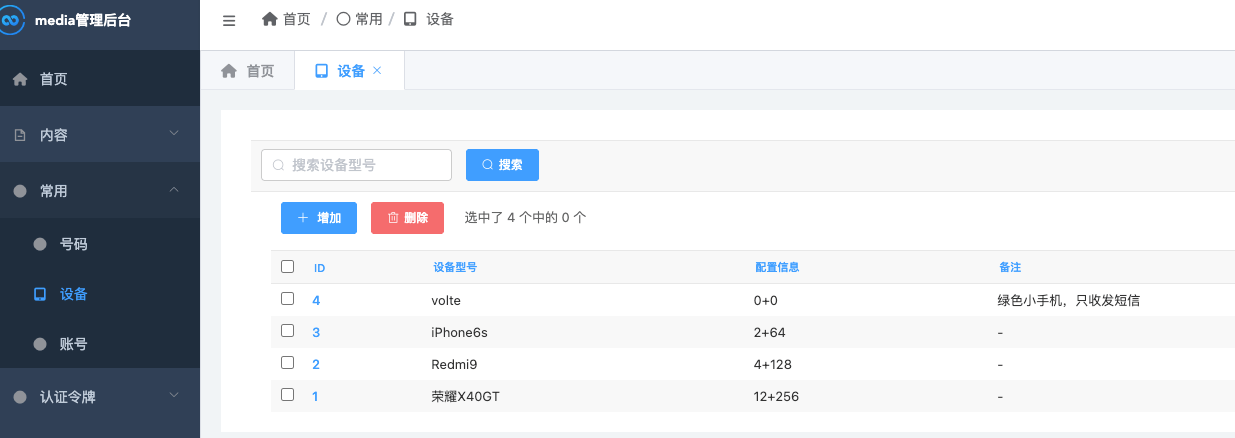The image size is (1235, 438).
Task: Click the 增加 button
Action: pyautogui.click(x=319, y=218)
